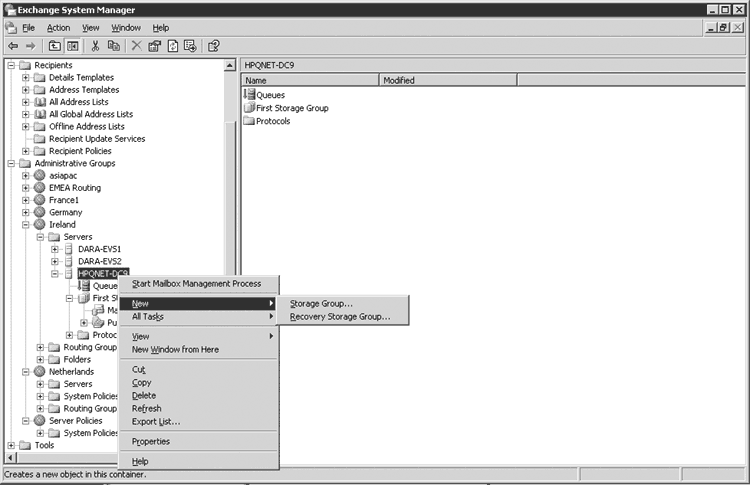Click Start Mailbox Management Process

196,284
